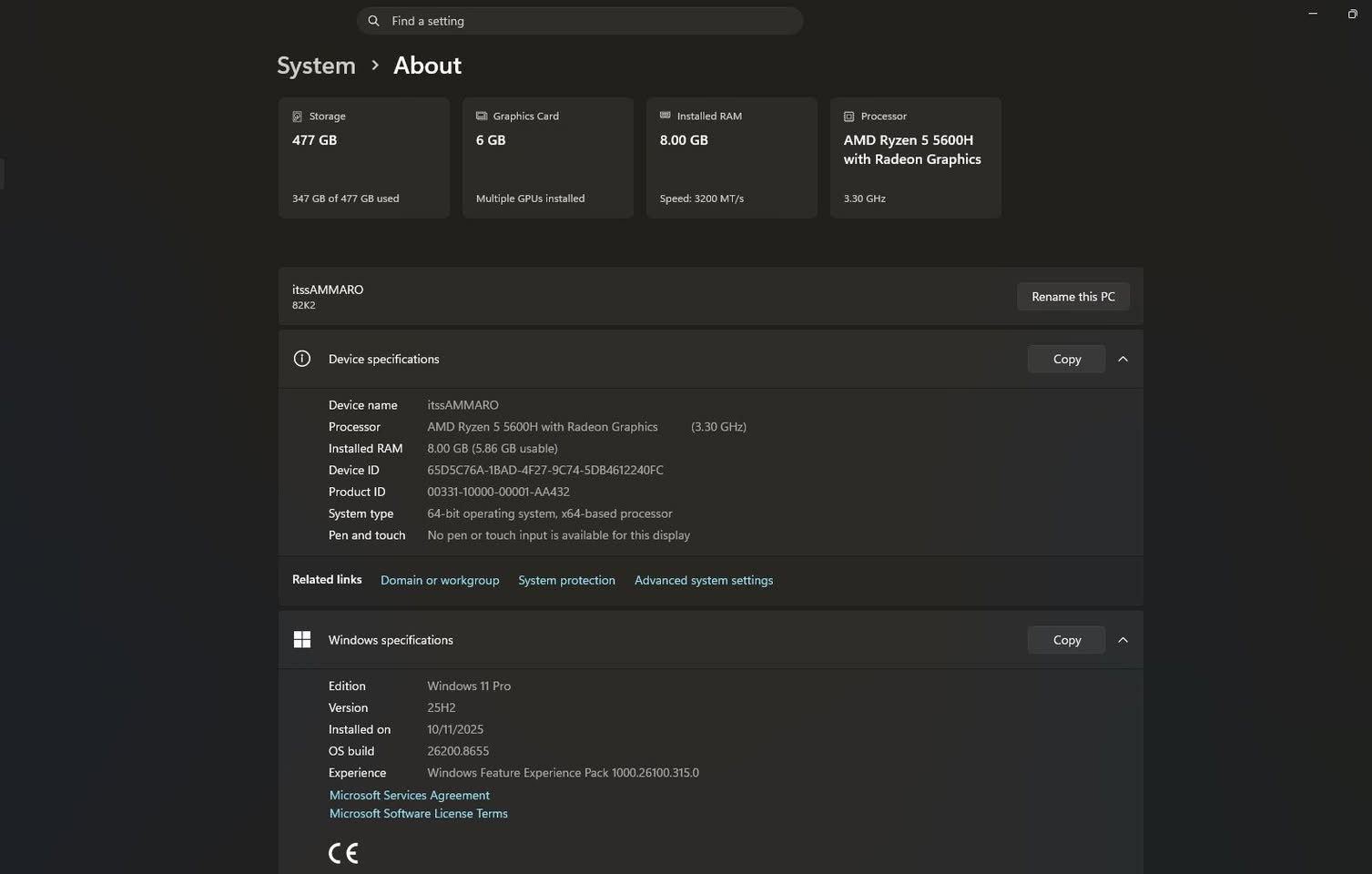Restore down the Settings window
Viewport: 1372px width, 874px height.
(1353, 14)
